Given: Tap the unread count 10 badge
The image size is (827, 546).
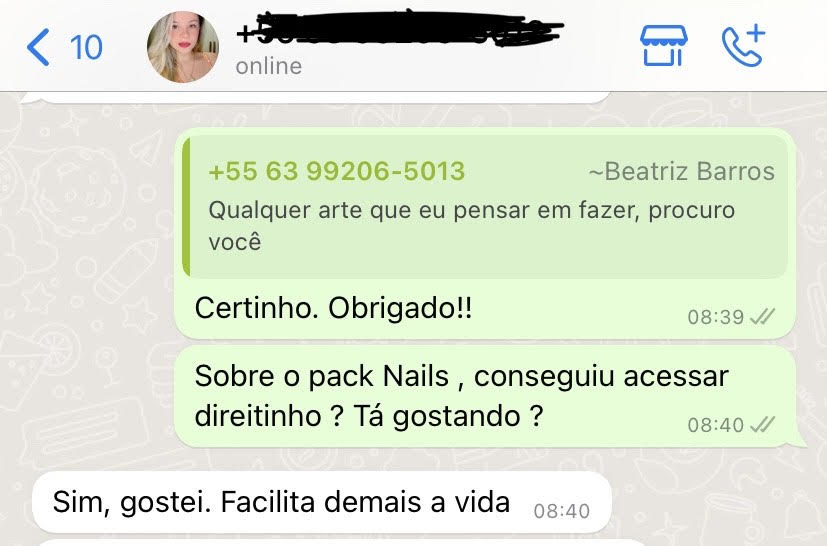Looking at the screenshot, I should tap(86, 48).
